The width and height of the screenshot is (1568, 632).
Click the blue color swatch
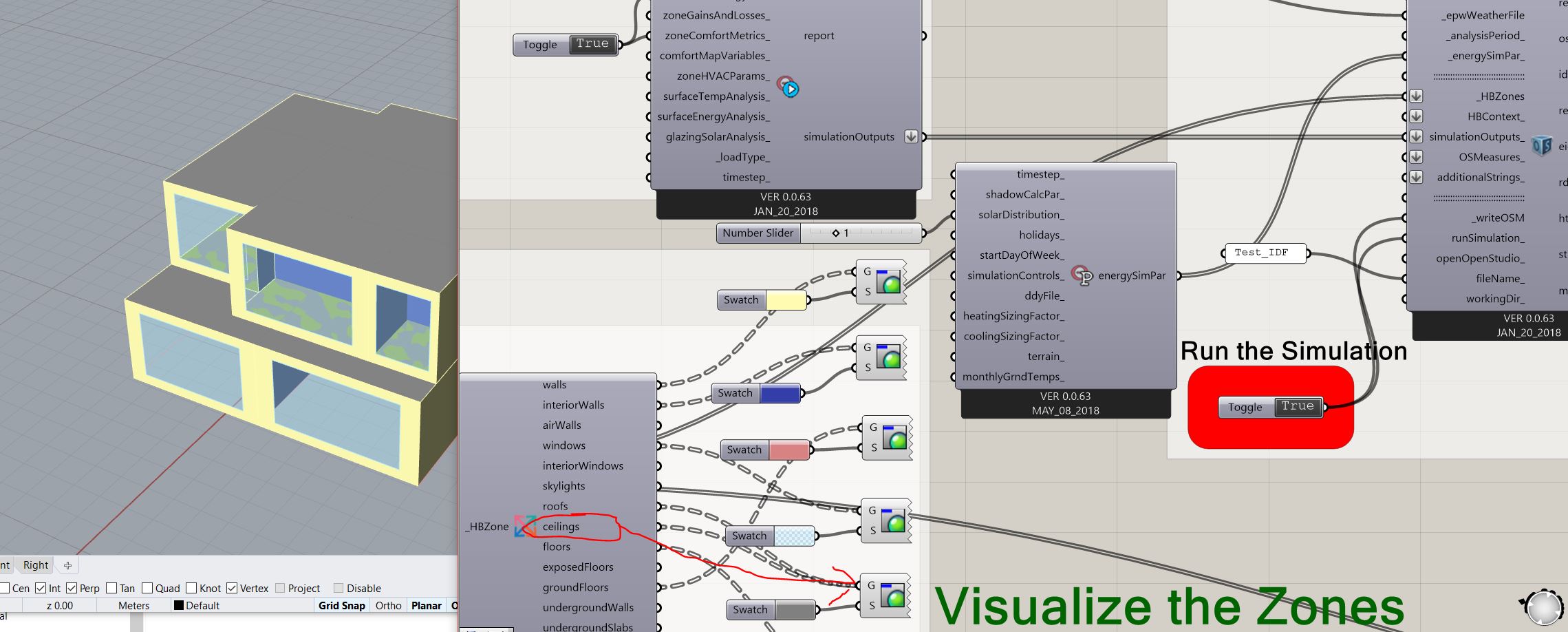pos(780,394)
